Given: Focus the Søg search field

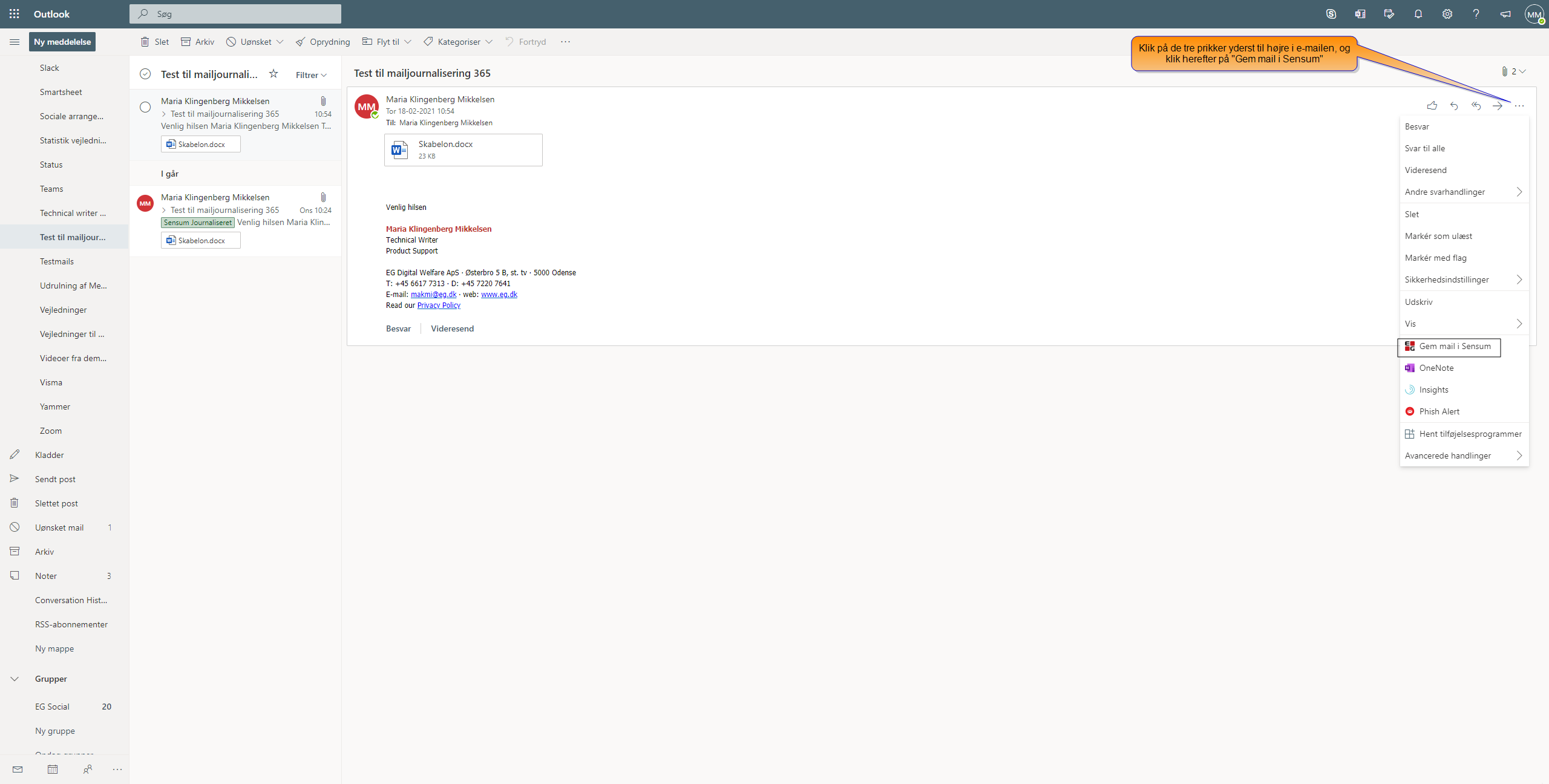Looking at the screenshot, I should pyautogui.click(x=235, y=14).
